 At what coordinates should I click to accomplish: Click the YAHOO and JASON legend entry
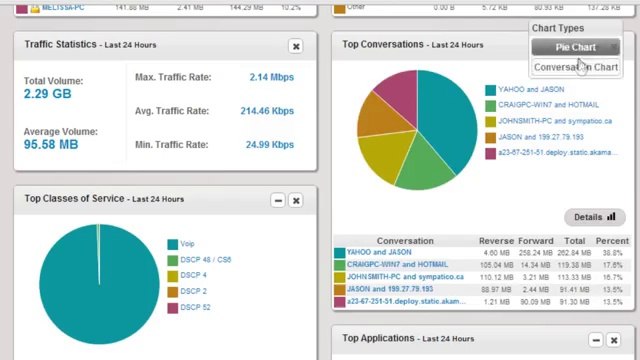coord(531,89)
